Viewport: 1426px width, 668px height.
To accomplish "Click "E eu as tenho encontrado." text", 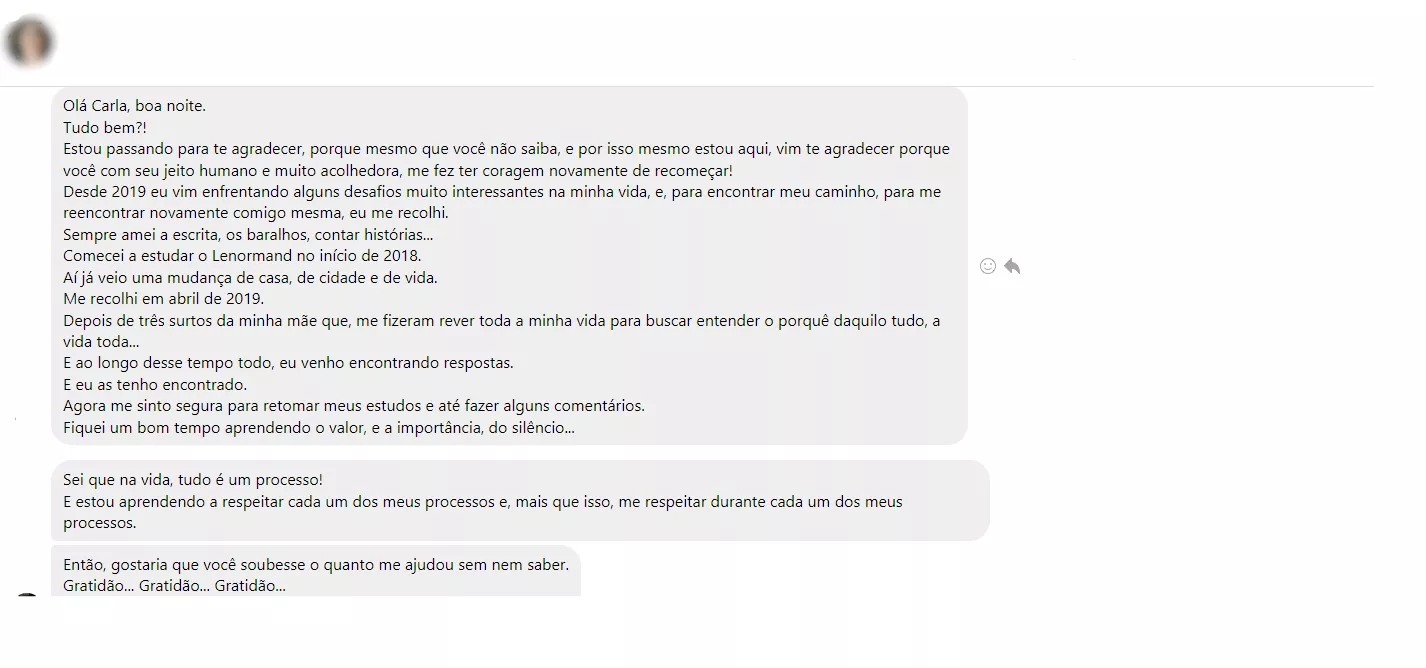I will [x=155, y=385].
